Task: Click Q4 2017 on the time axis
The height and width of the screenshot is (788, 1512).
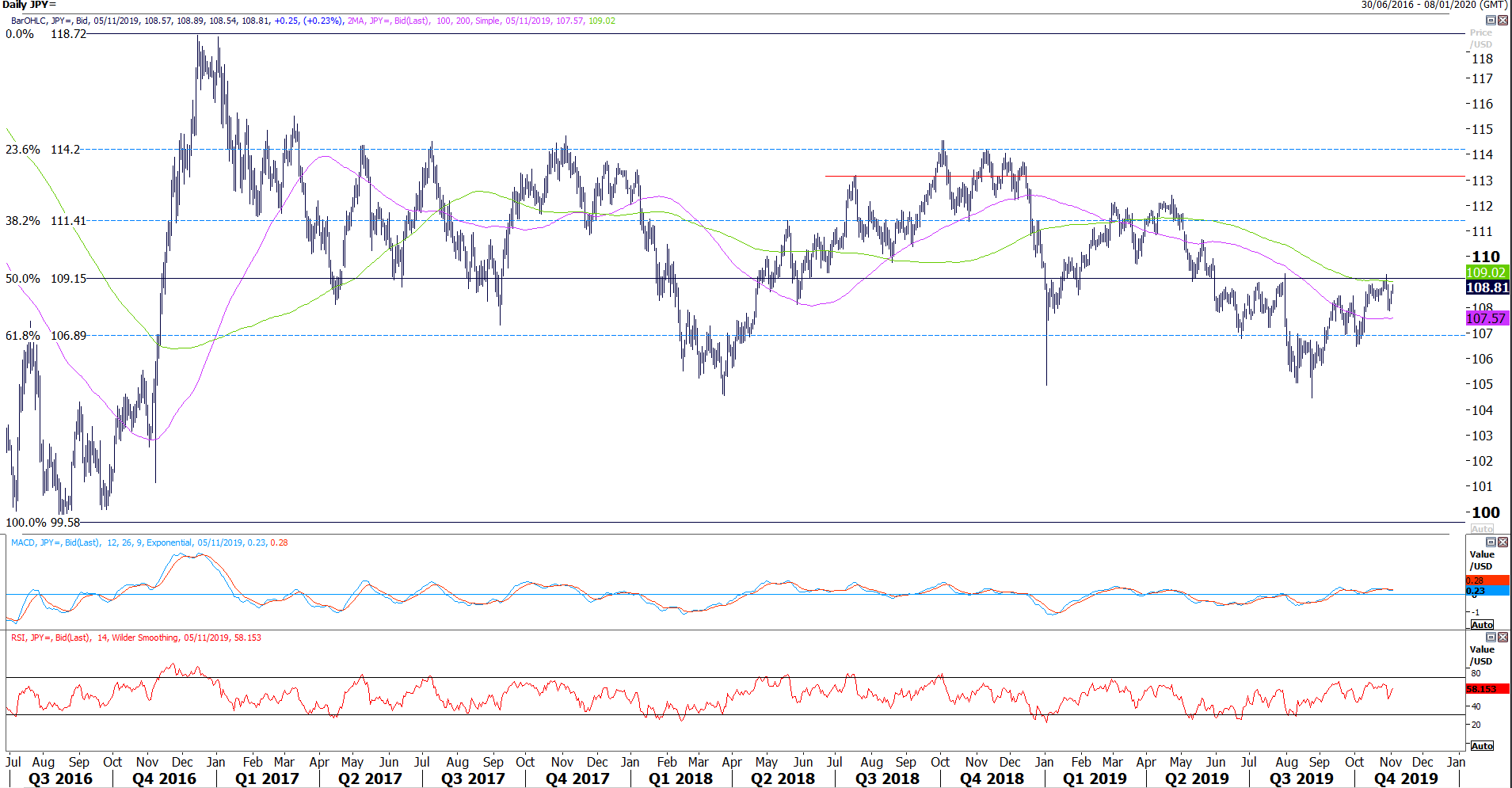Action: [577, 778]
